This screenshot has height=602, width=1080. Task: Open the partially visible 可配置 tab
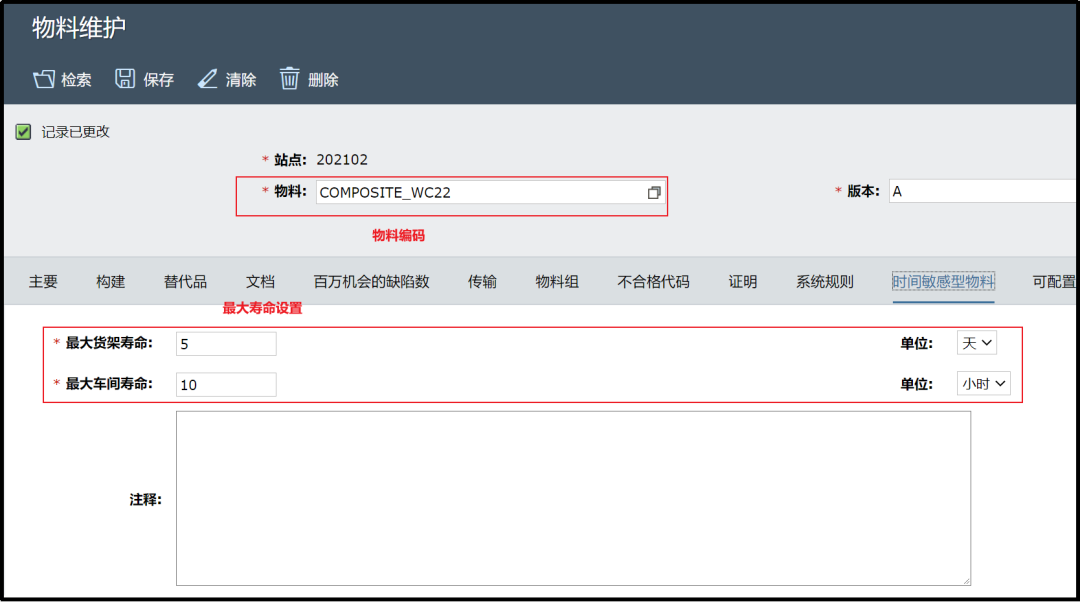tap(1055, 281)
